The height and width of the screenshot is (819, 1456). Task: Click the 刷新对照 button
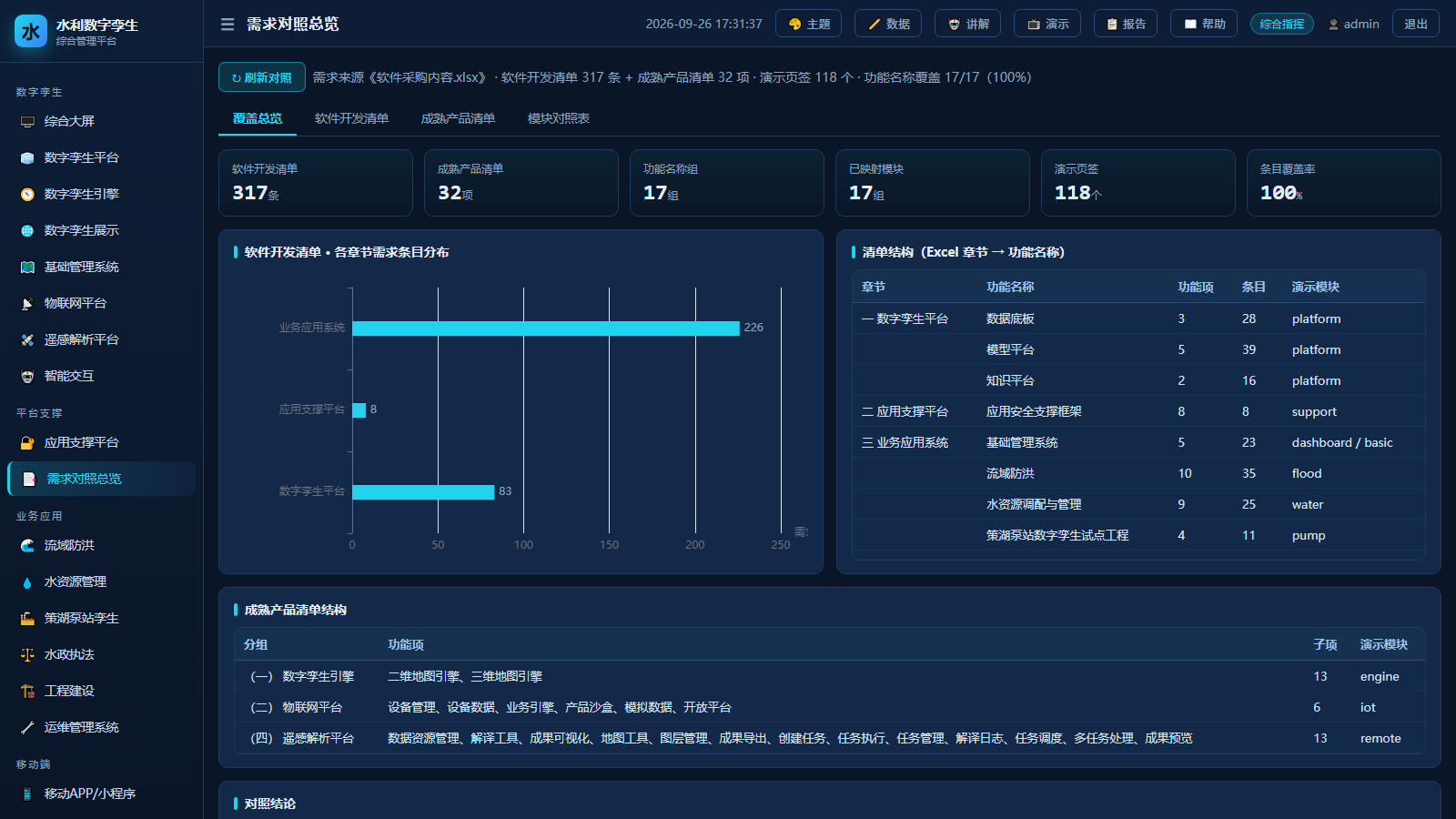click(261, 77)
